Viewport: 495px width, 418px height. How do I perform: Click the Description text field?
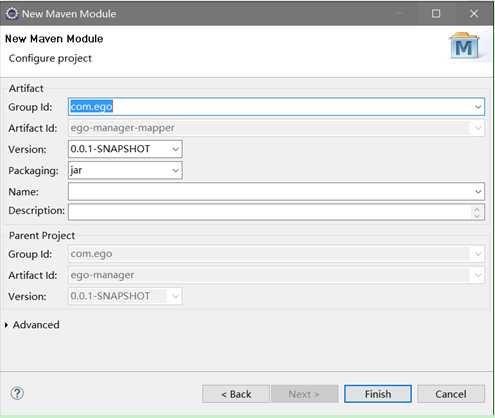click(276, 212)
